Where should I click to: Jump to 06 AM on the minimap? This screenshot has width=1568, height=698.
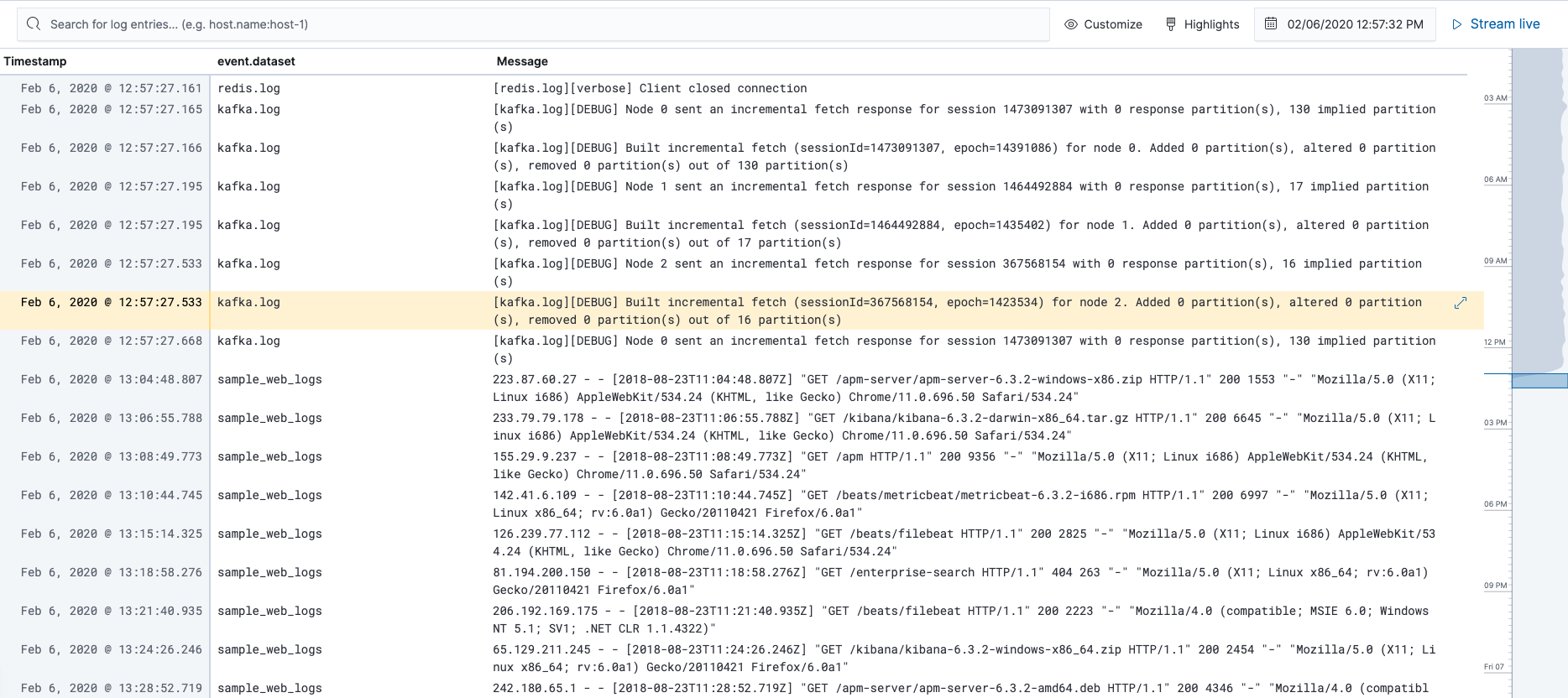click(1496, 180)
